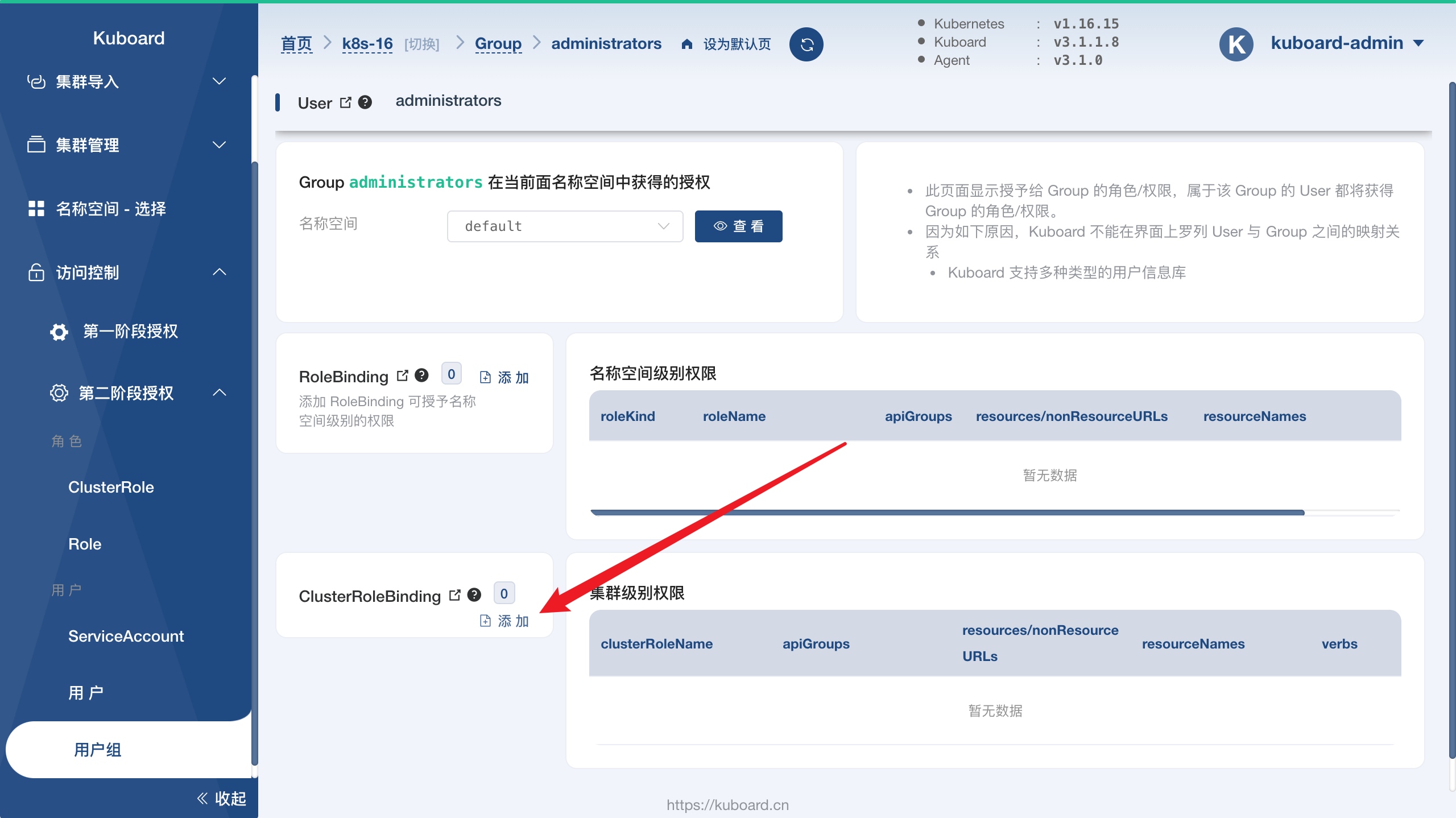
Task: Click the ClusterRoleBinding count badge 0
Action: 504,594
